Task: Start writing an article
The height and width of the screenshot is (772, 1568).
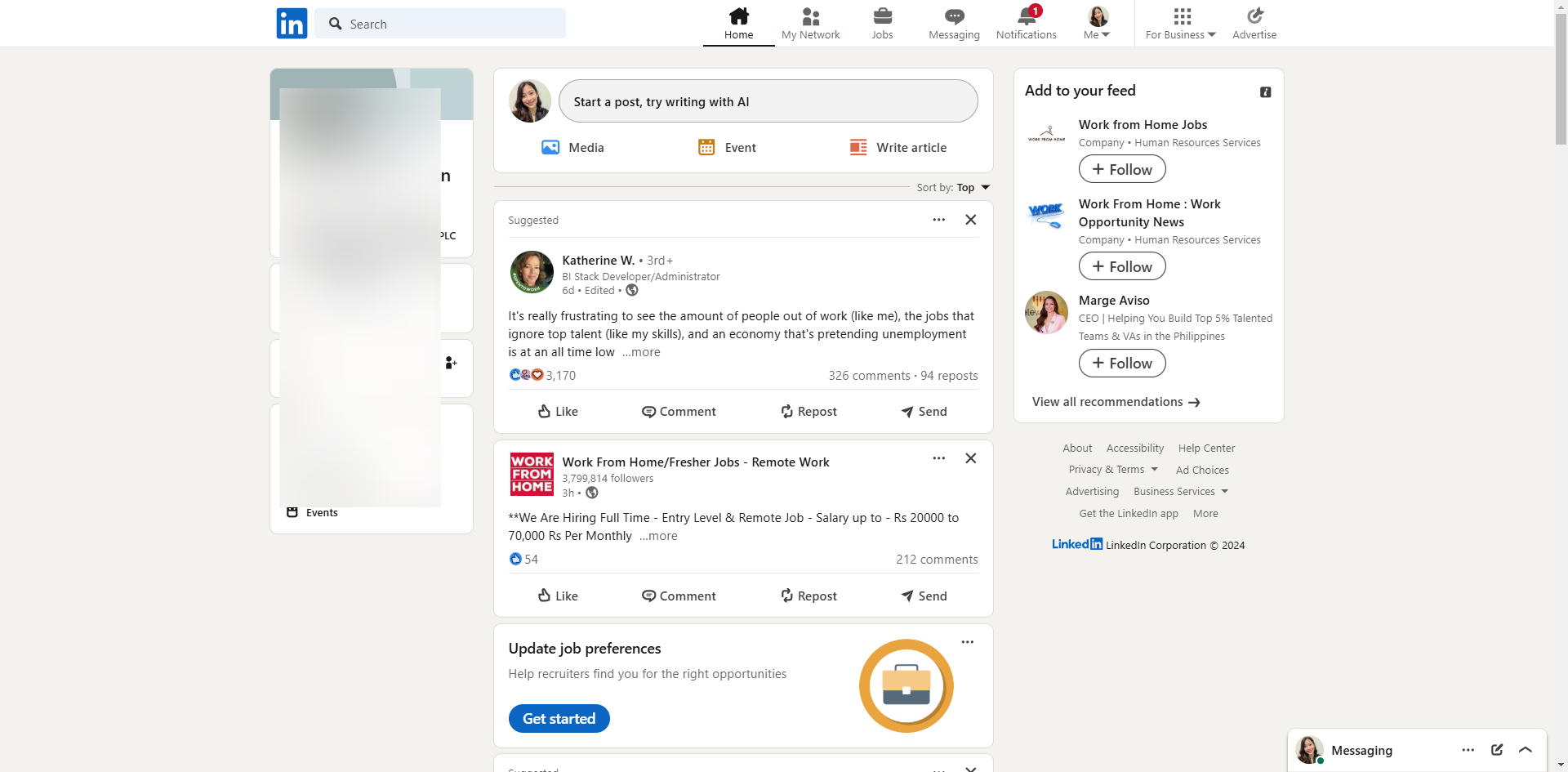Action: click(x=898, y=148)
